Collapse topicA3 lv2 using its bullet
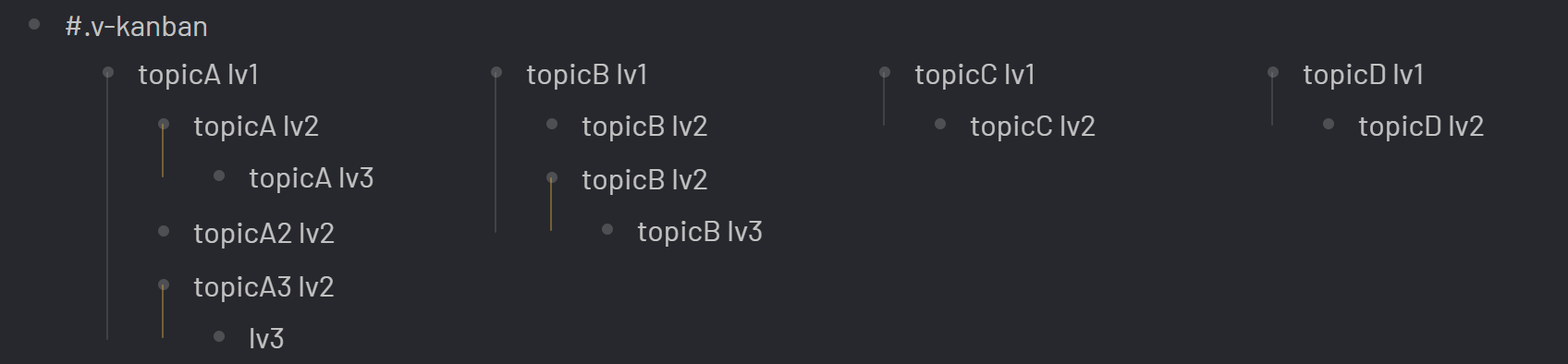 [x=164, y=285]
